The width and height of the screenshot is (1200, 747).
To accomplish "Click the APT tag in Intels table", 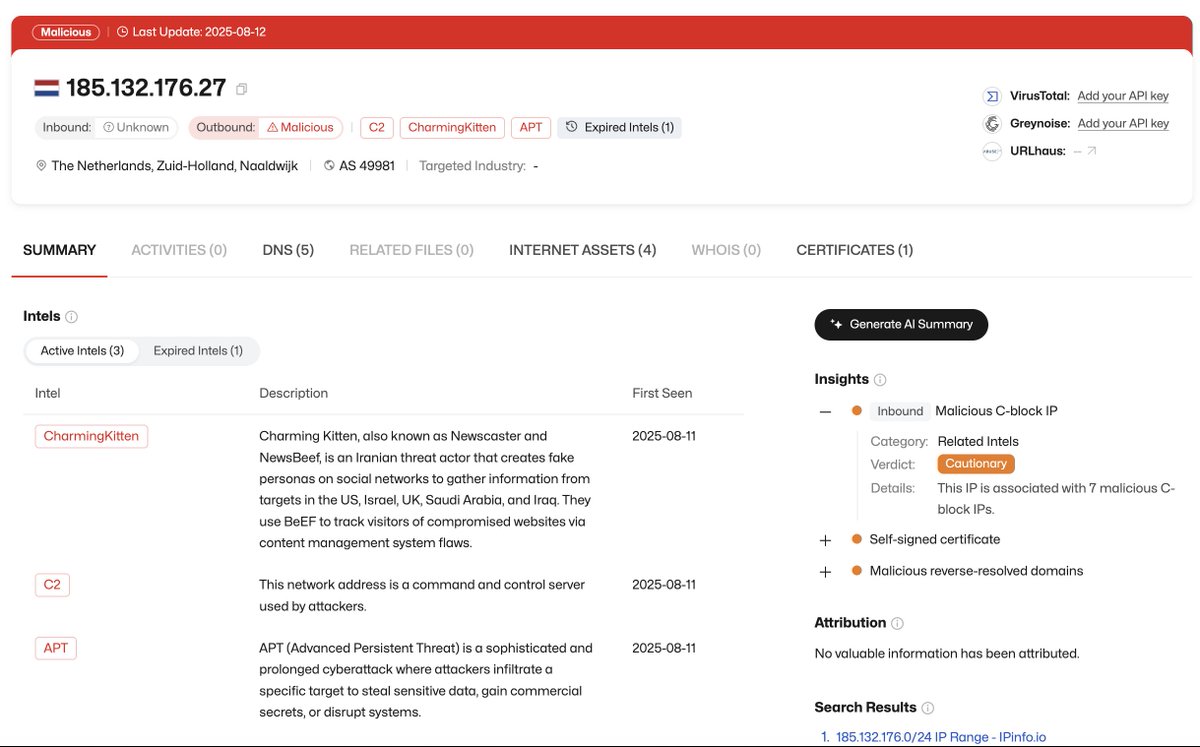I will point(56,648).
